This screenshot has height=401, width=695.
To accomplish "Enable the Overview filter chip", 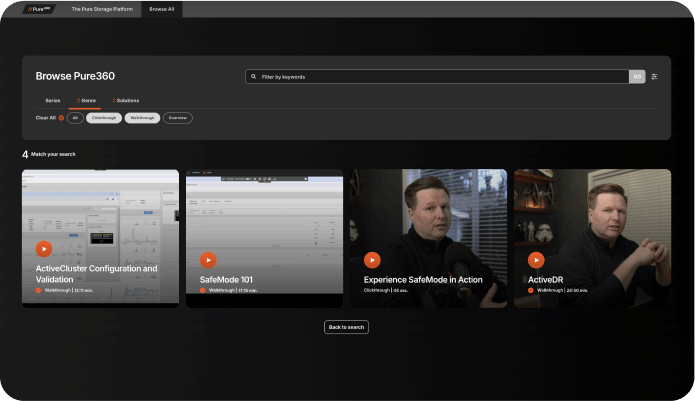I will coord(178,118).
